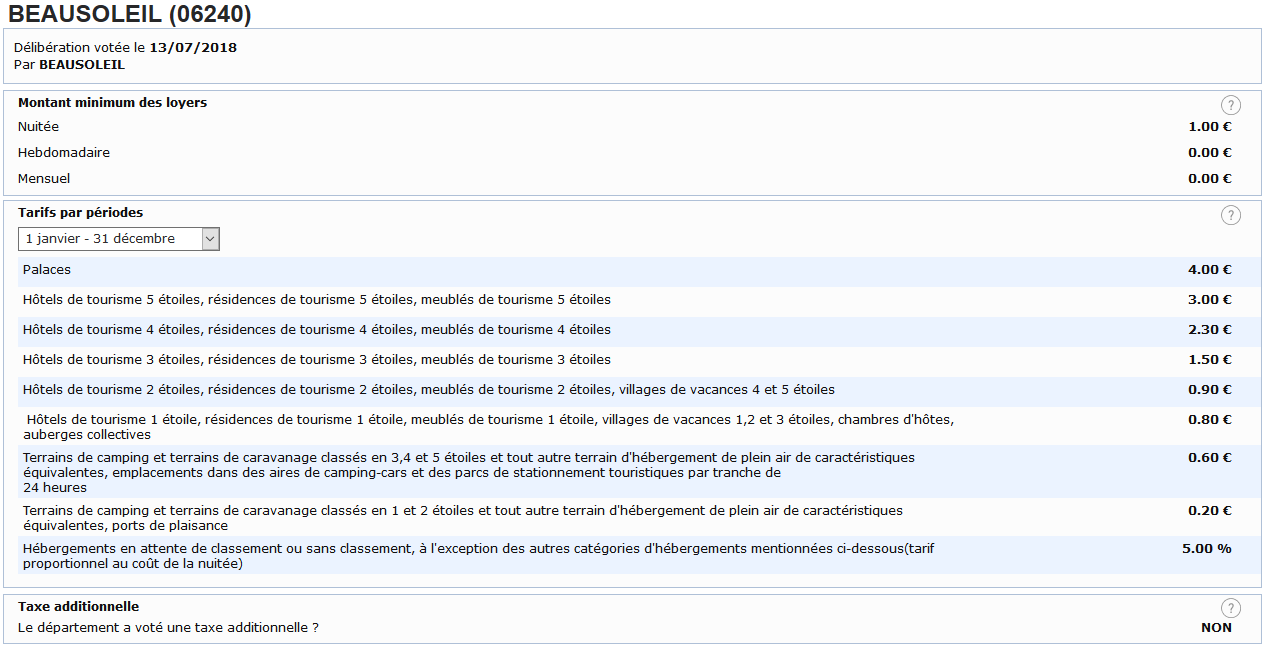Click the Palaces row label
Image resolution: width=1266 pixels, height=649 pixels.
(47, 270)
